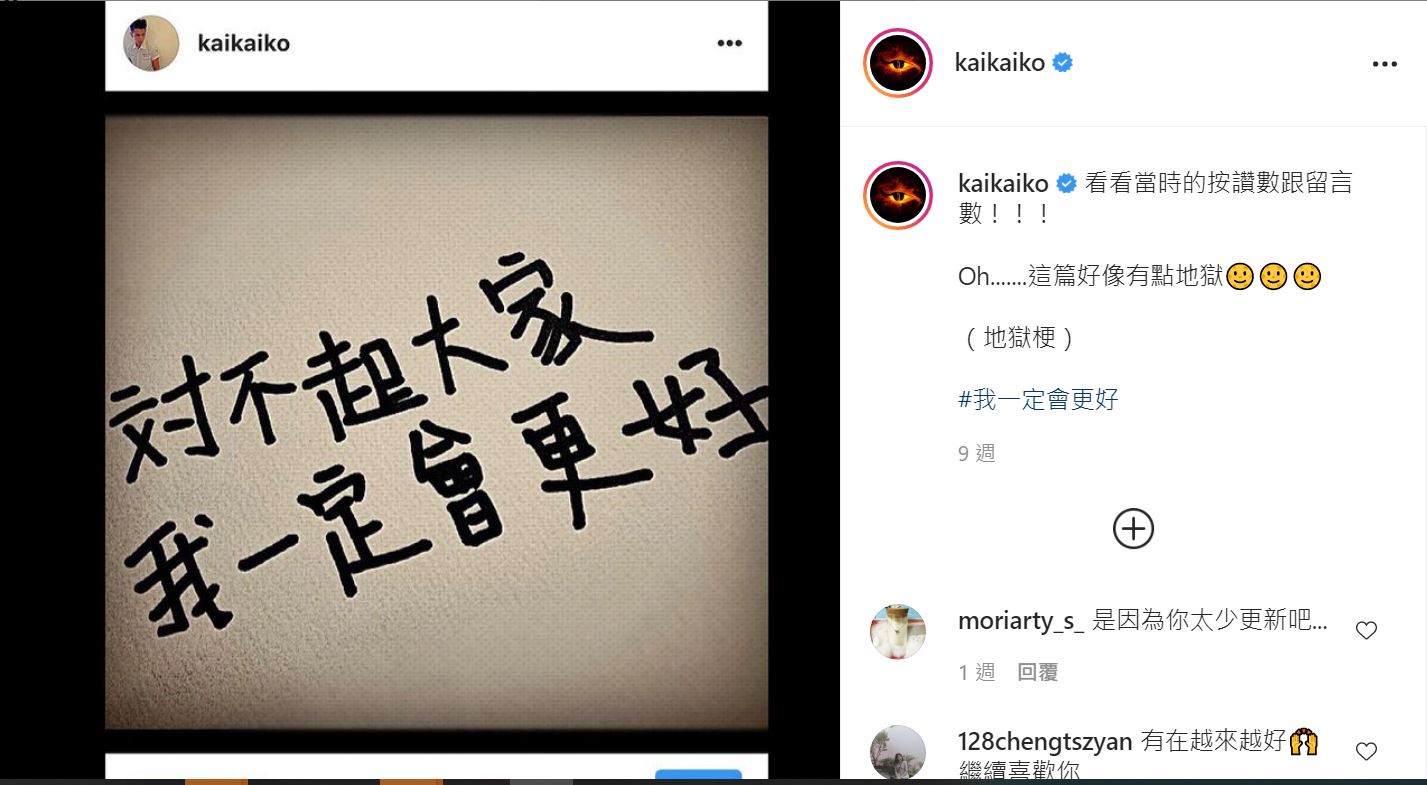The height and width of the screenshot is (785, 1427).
Task: Like moriarty_s_ comment with heart icon
Action: [1366, 630]
